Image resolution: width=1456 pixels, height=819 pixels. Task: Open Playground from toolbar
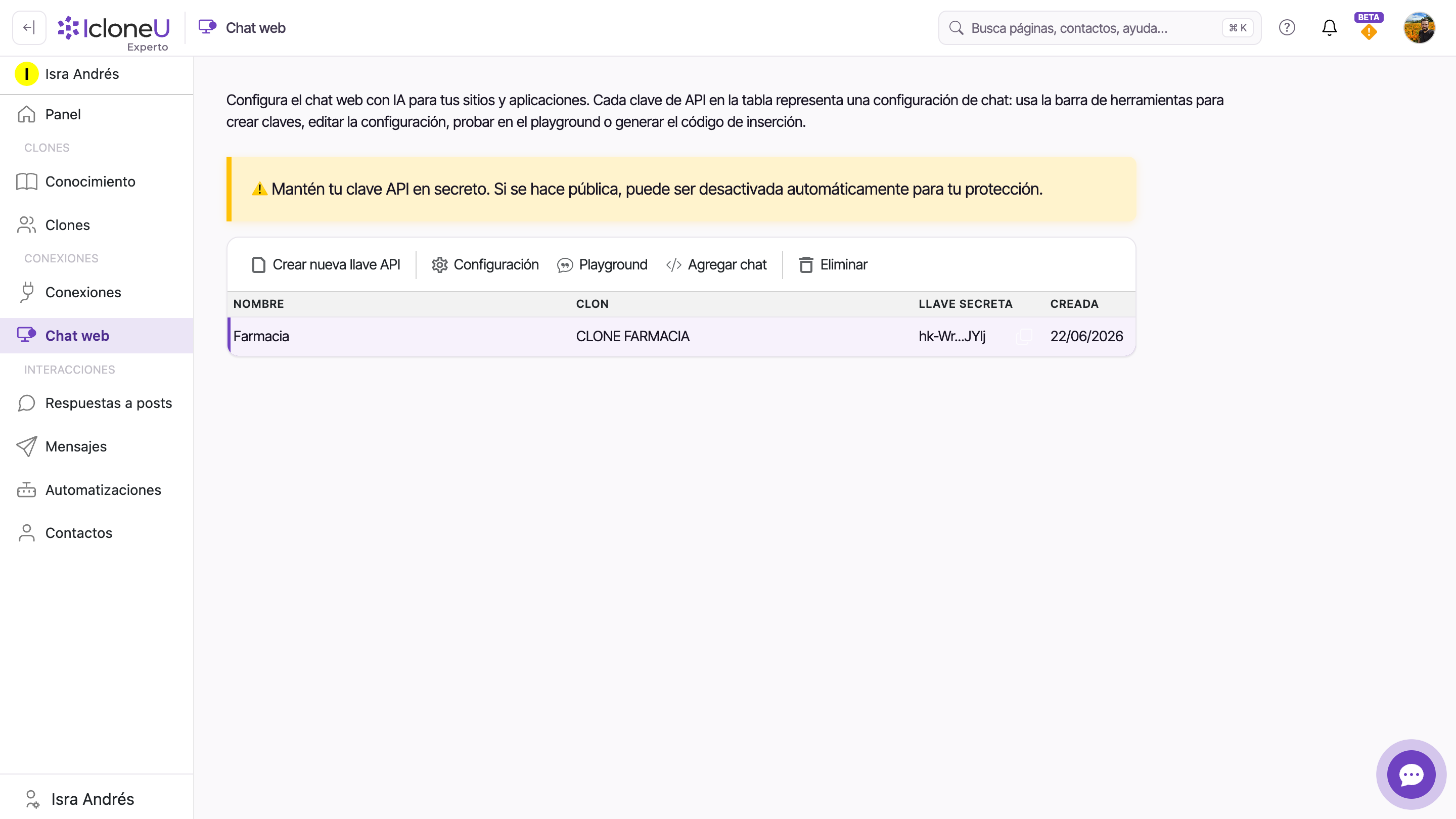(x=603, y=264)
